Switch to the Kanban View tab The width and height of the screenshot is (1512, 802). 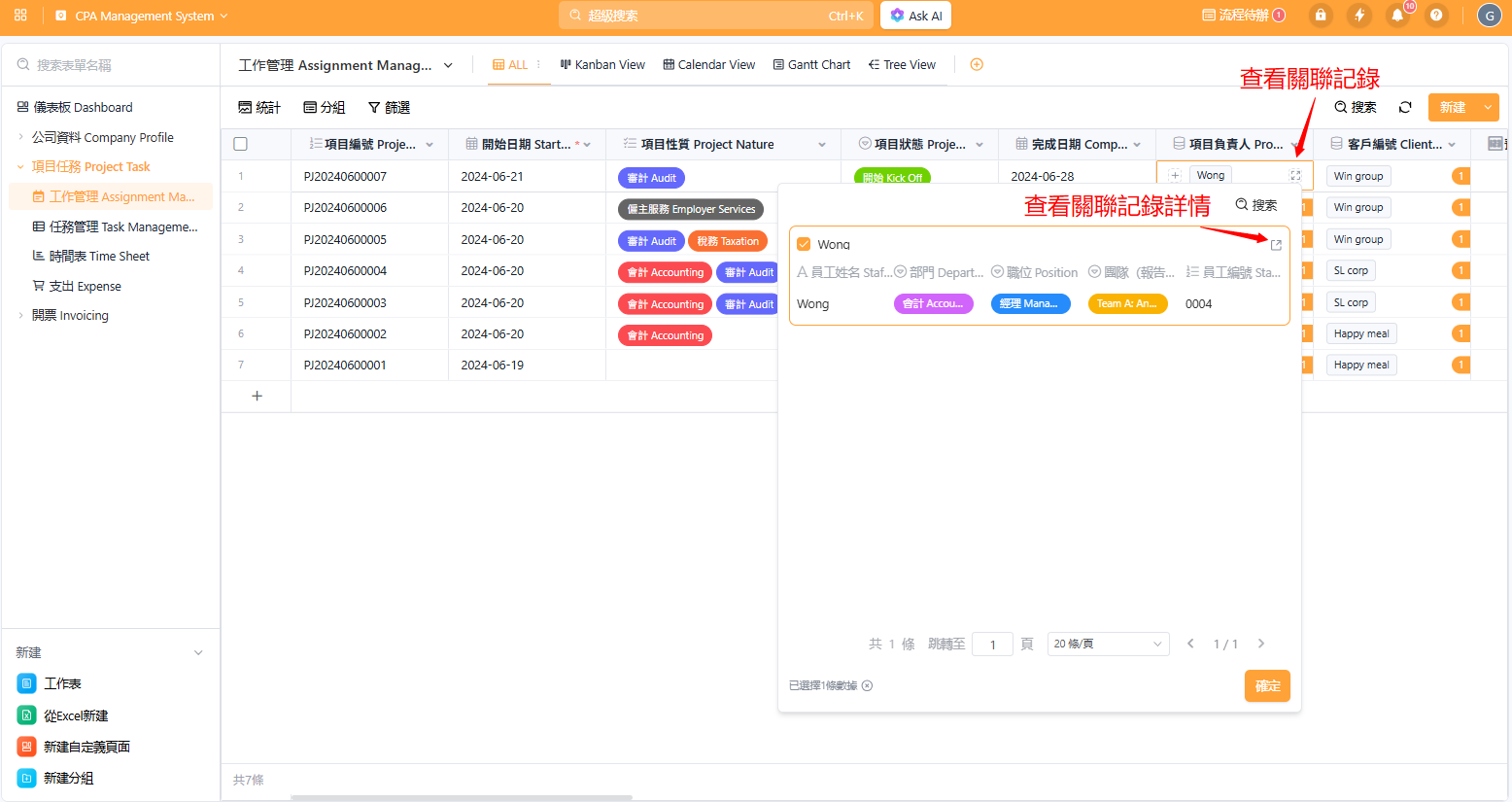[x=602, y=65]
